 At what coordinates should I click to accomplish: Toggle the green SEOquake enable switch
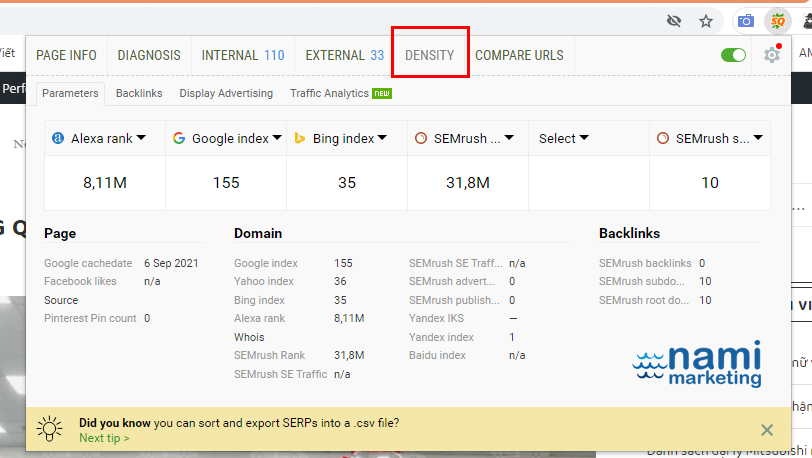pyautogui.click(x=733, y=55)
